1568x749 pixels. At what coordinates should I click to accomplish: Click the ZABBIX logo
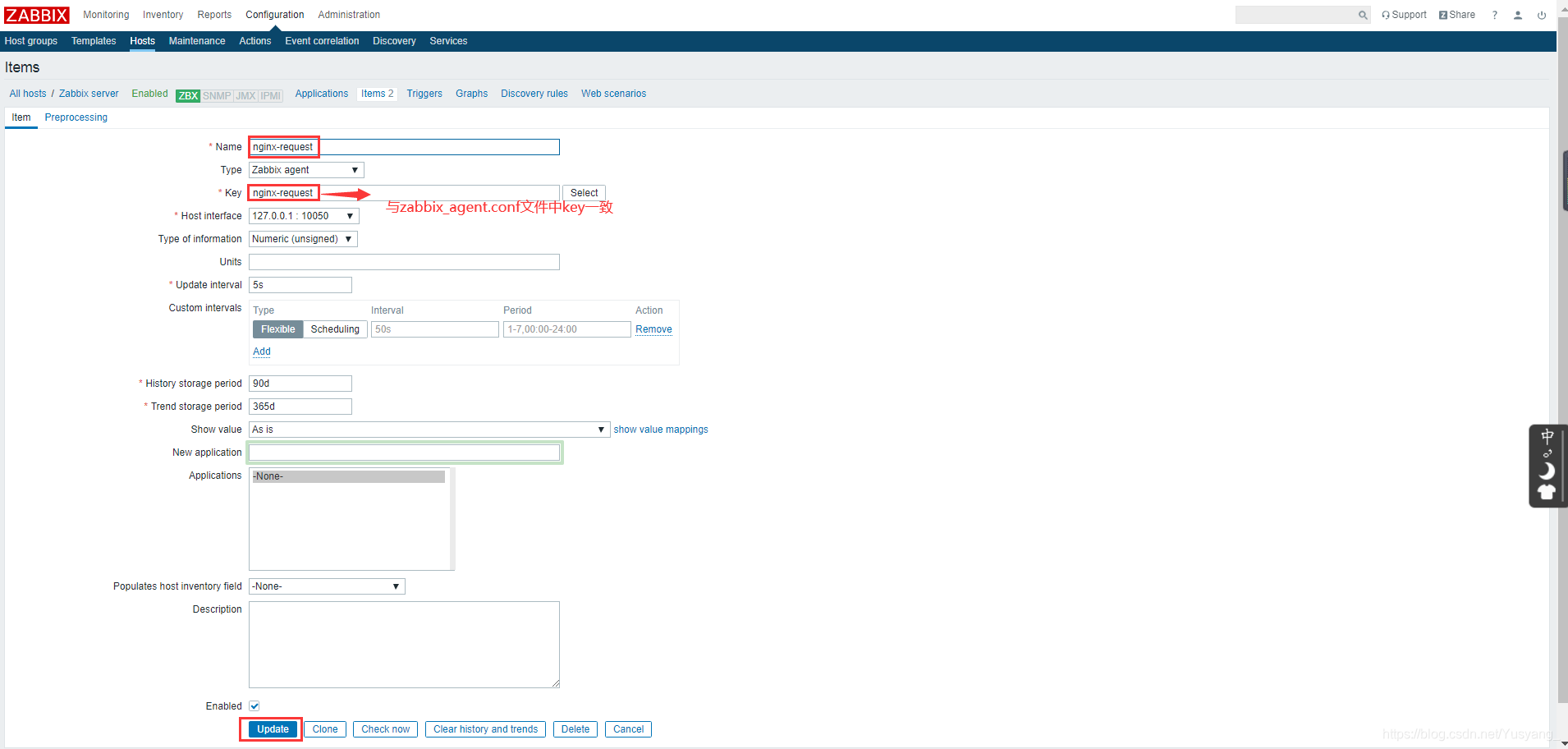[37, 15]
